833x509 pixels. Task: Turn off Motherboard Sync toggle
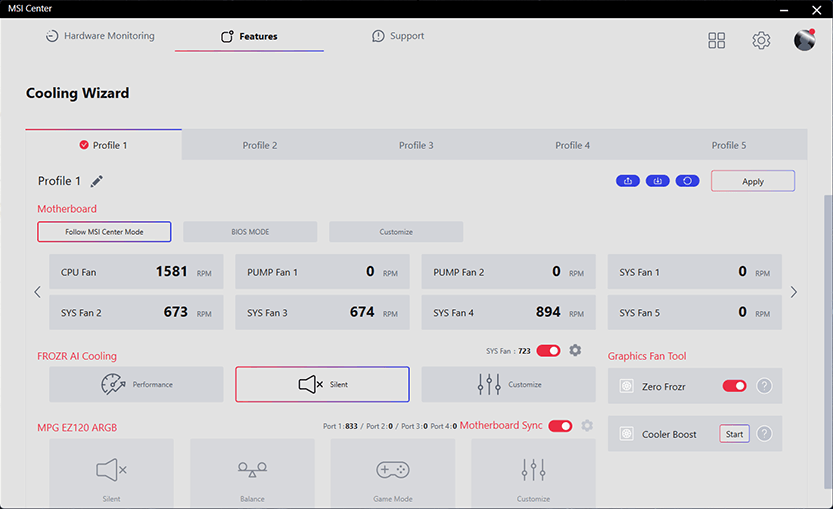coord(560,426)
